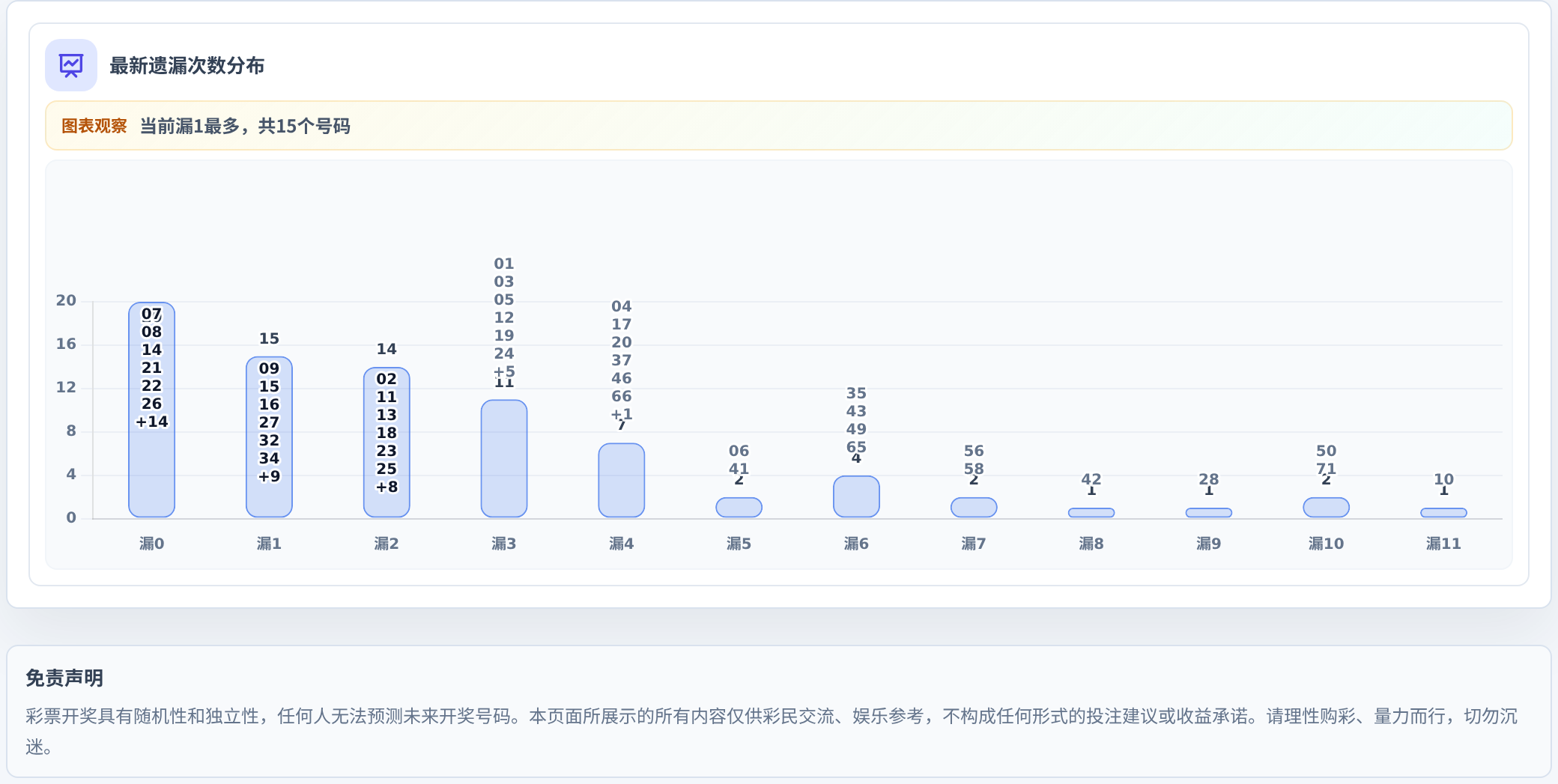This screenshot has height=784, width=1558.
Task: Click the 漏2 x-axis label
Action: 387,544
